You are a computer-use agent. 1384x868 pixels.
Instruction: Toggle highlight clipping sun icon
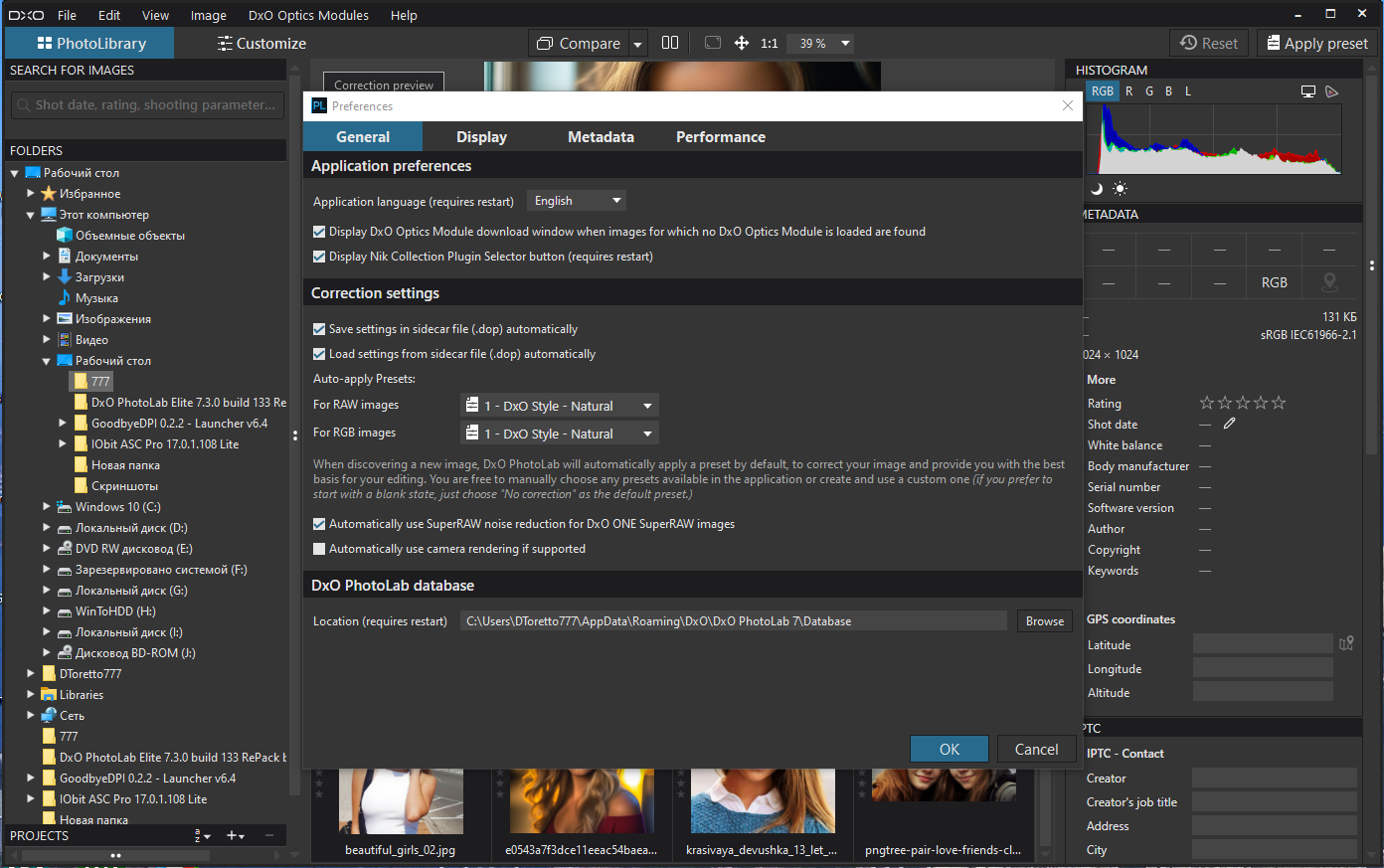[x=1120, y=188]
